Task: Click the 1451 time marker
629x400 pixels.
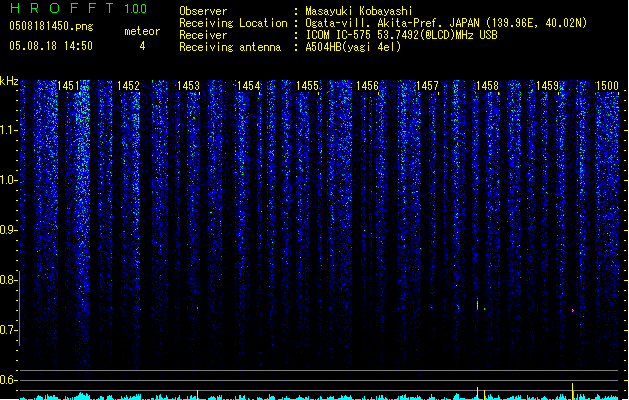Action: point(69,86)
